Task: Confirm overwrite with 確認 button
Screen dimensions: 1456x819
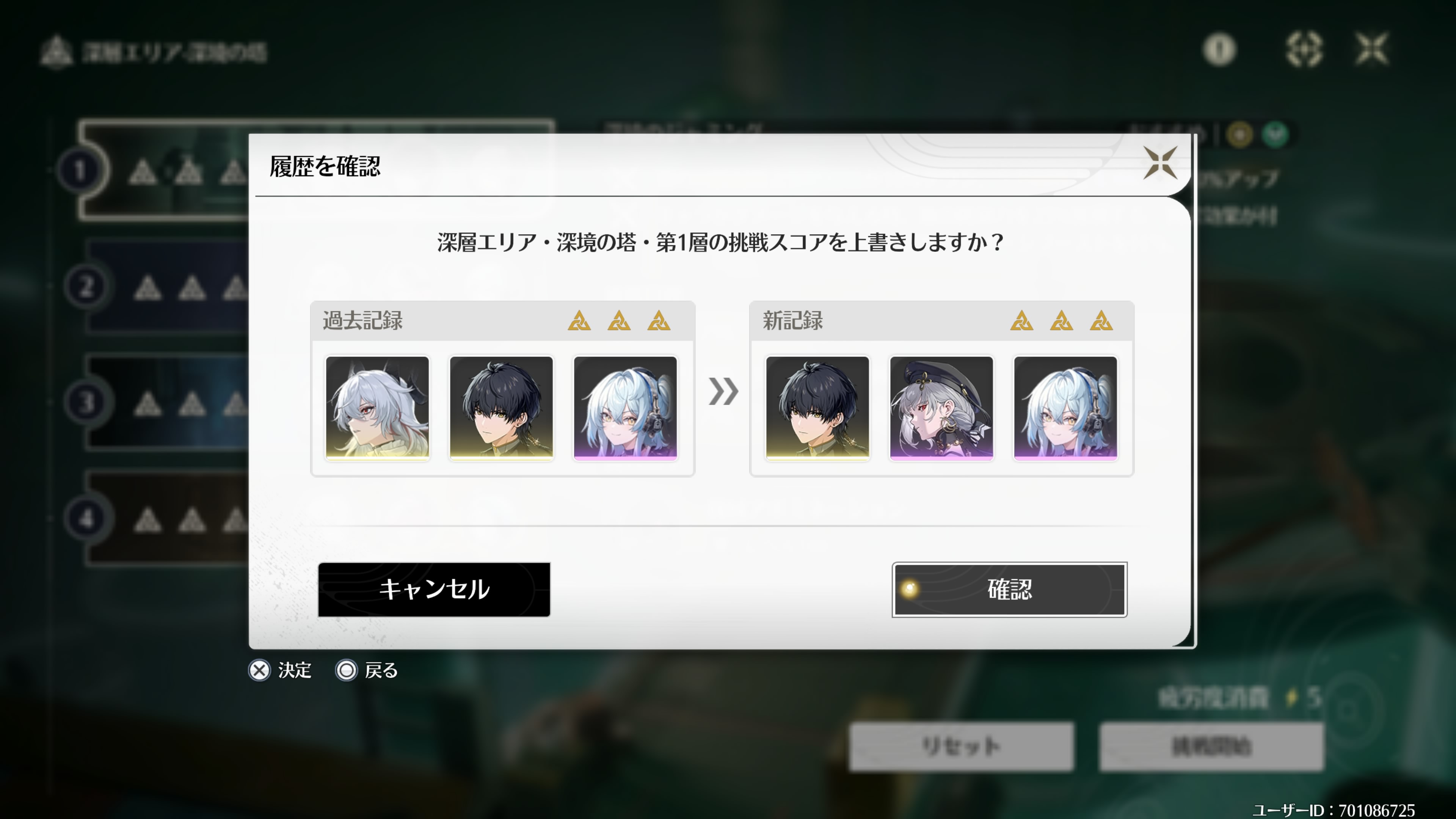Action: coord(1009,589)
